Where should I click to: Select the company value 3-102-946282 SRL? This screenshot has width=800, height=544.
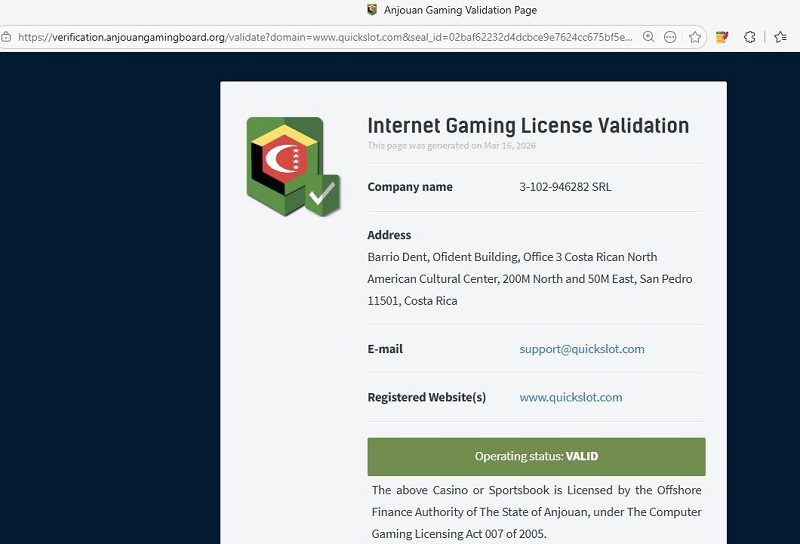pos(565,187)
